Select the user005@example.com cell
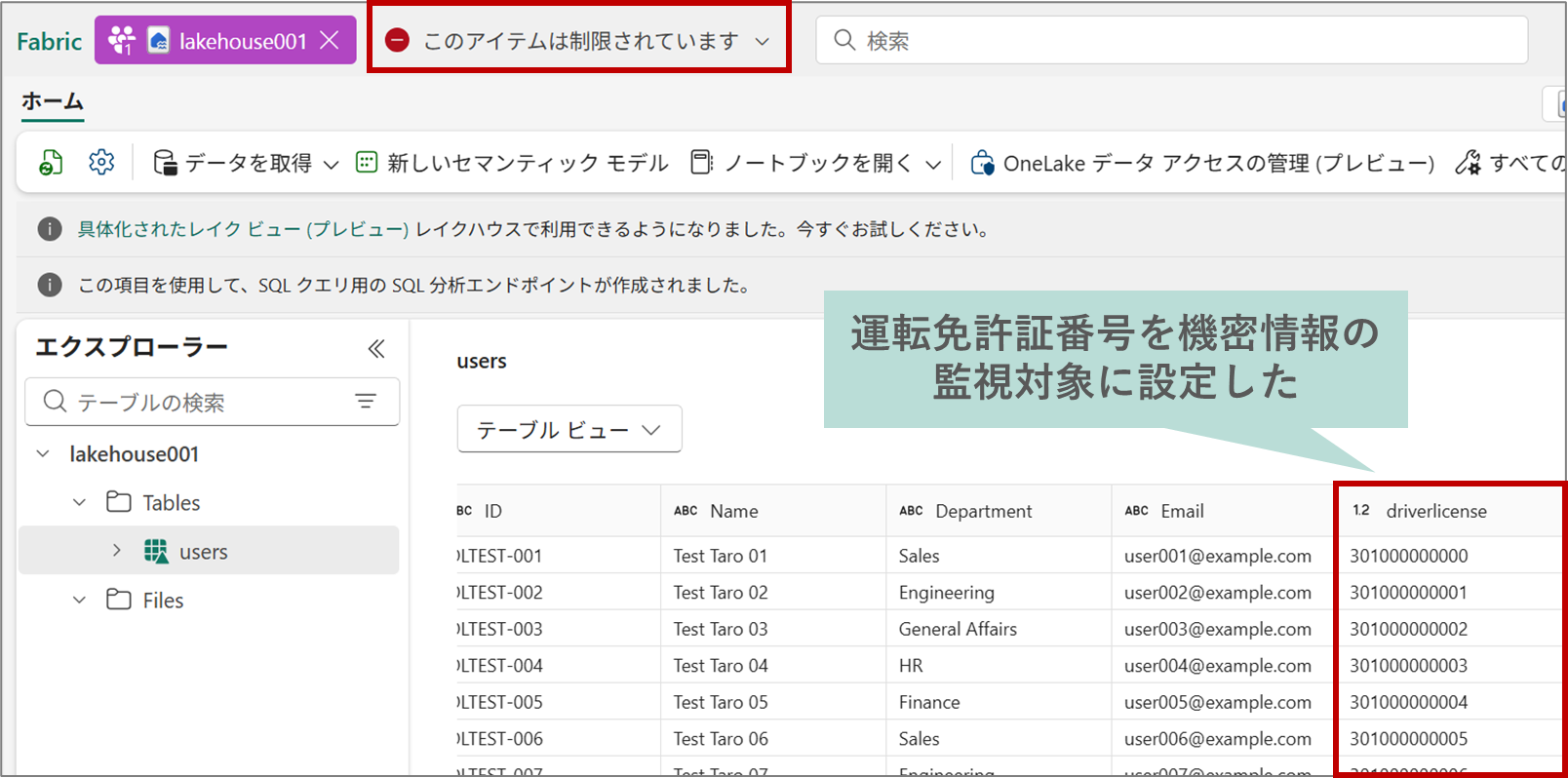The width and height of the screenshot is (1568, 778). [x=1223, y=702]
